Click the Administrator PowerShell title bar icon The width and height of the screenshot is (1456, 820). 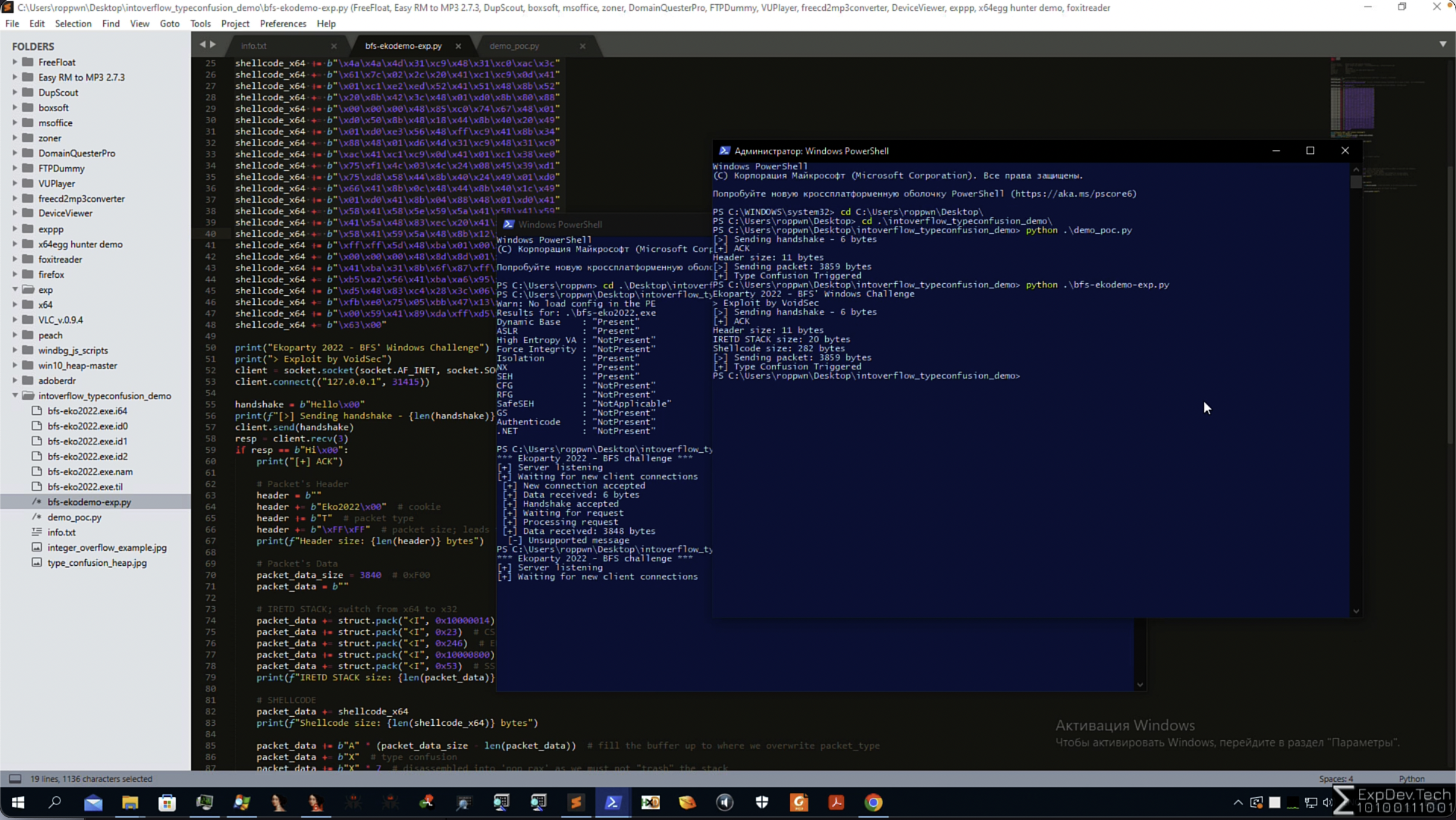724,151
